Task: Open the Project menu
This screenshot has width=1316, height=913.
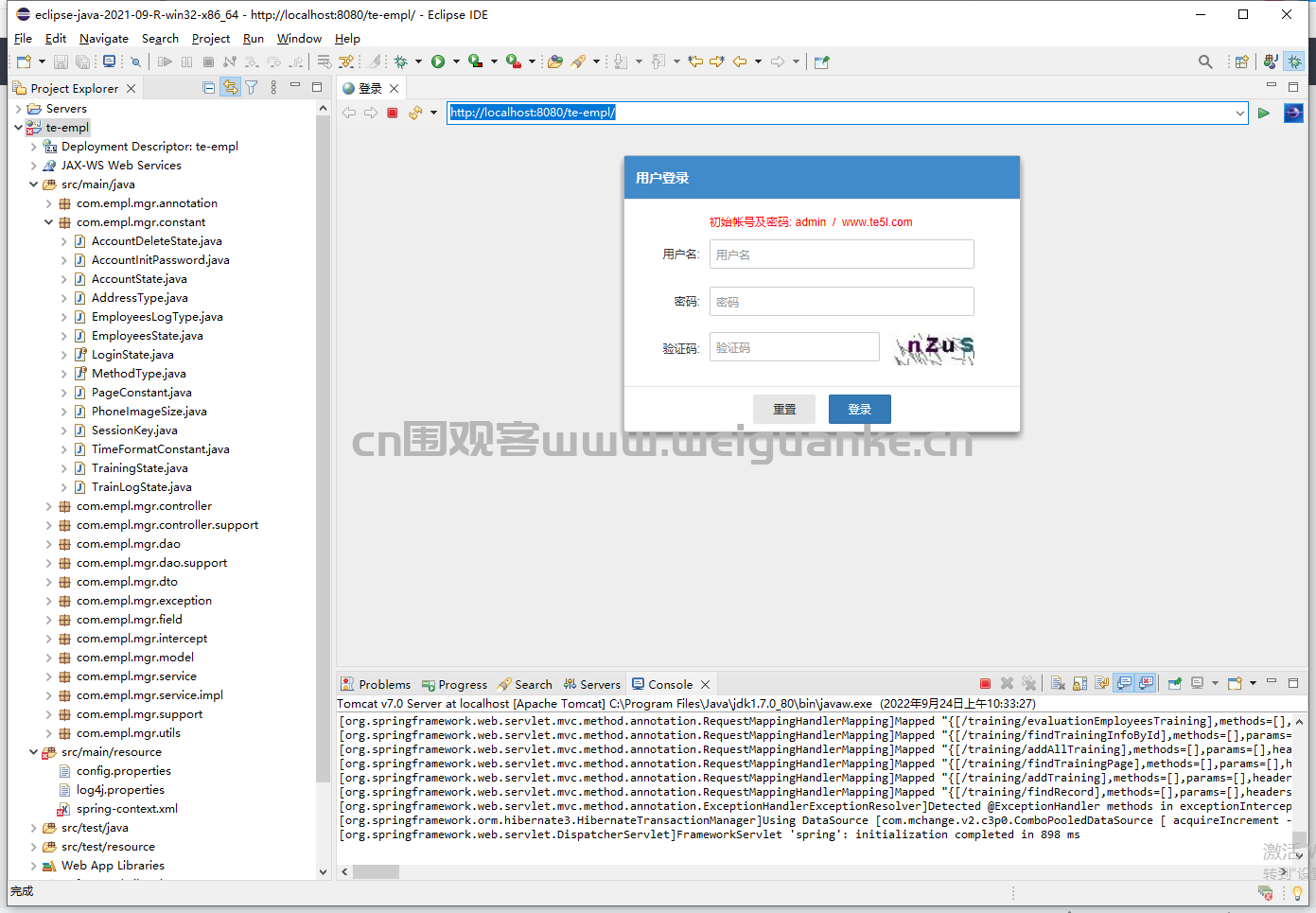Action: click(211, 38)
